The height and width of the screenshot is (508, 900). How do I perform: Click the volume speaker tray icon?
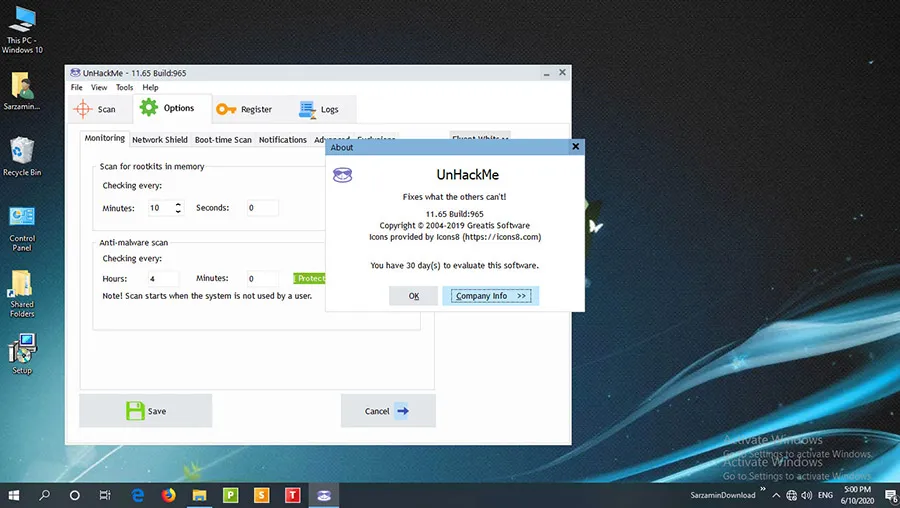point(806,495)
